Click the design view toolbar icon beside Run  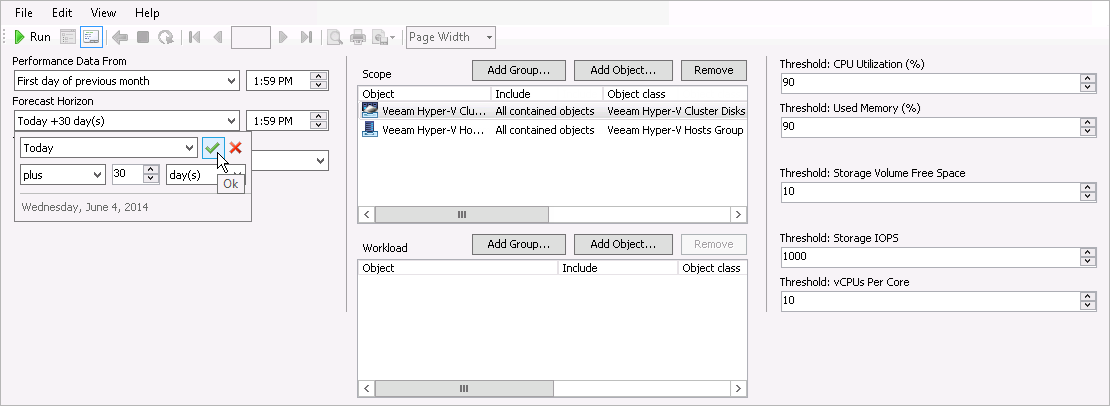pos(68,37)
